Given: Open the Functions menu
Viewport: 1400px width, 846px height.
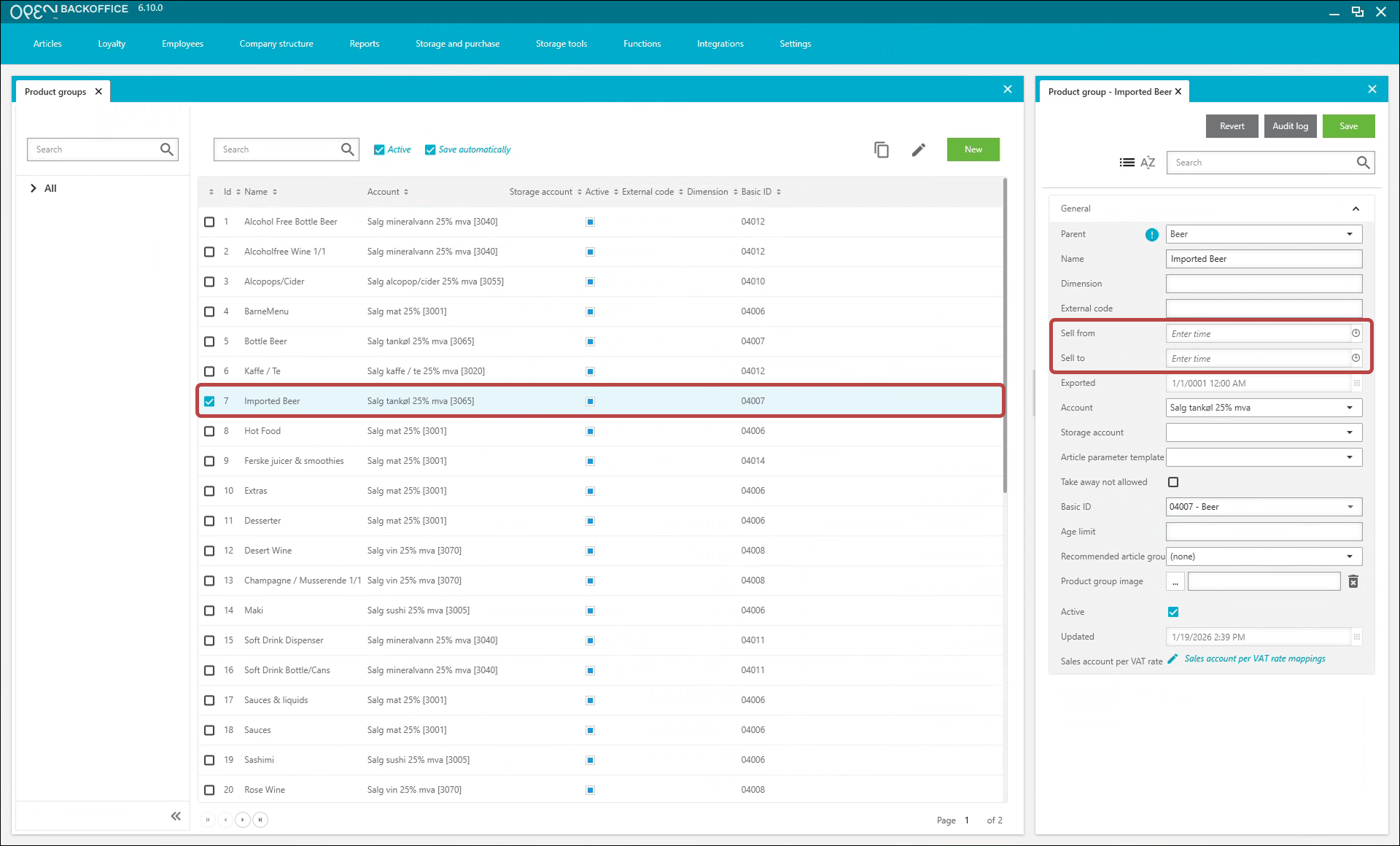Looking at the screenshot, I should point(642,44).
